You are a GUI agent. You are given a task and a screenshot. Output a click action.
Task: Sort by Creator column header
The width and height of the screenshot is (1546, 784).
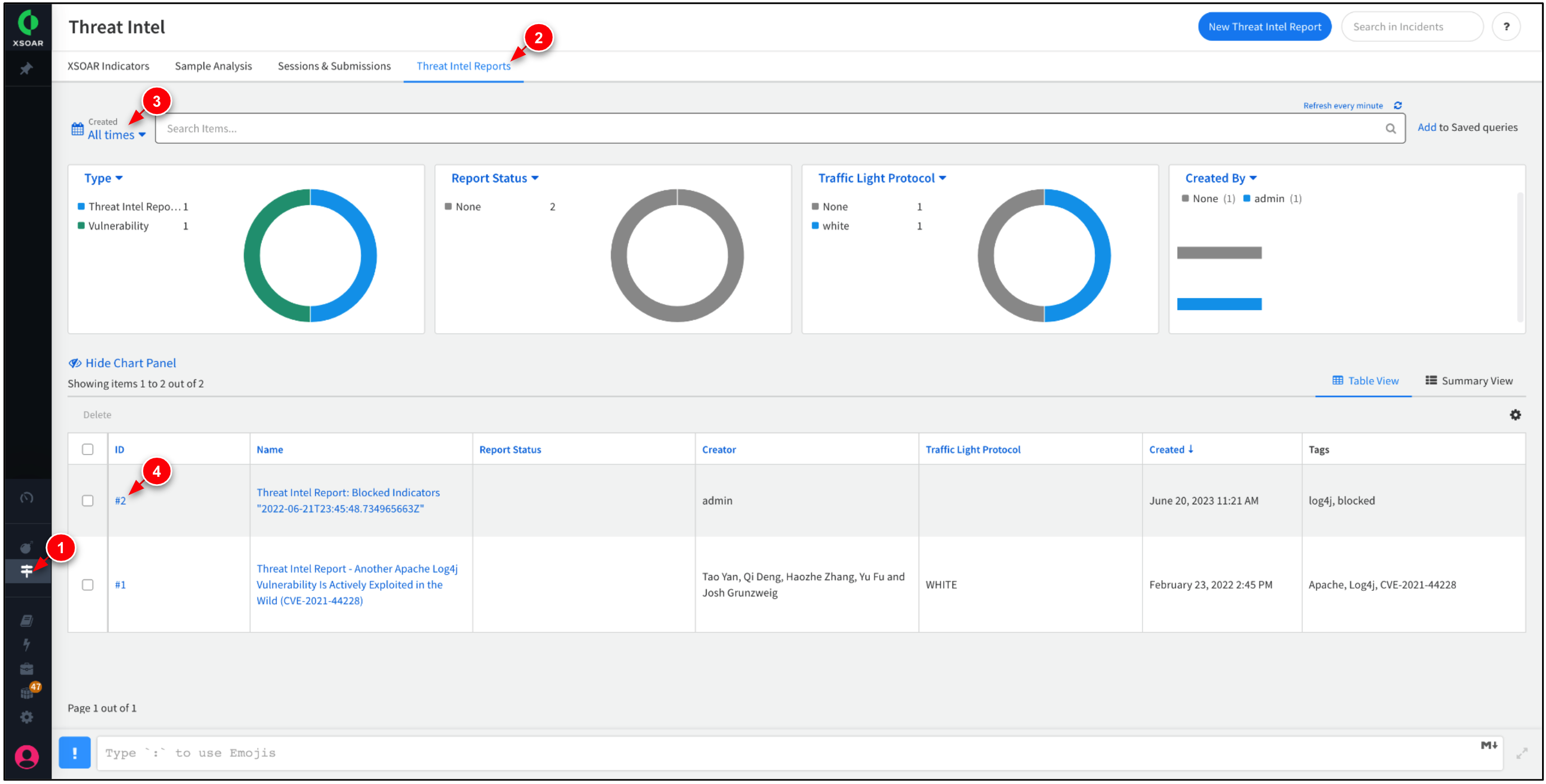719,450
